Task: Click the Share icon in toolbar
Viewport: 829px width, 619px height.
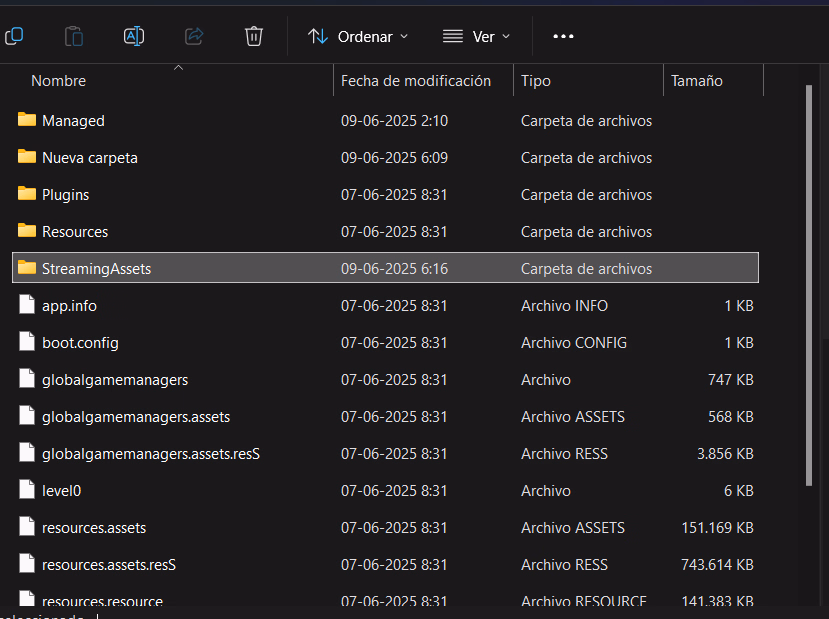Action: pyautogui.click(x=194, y=36)
